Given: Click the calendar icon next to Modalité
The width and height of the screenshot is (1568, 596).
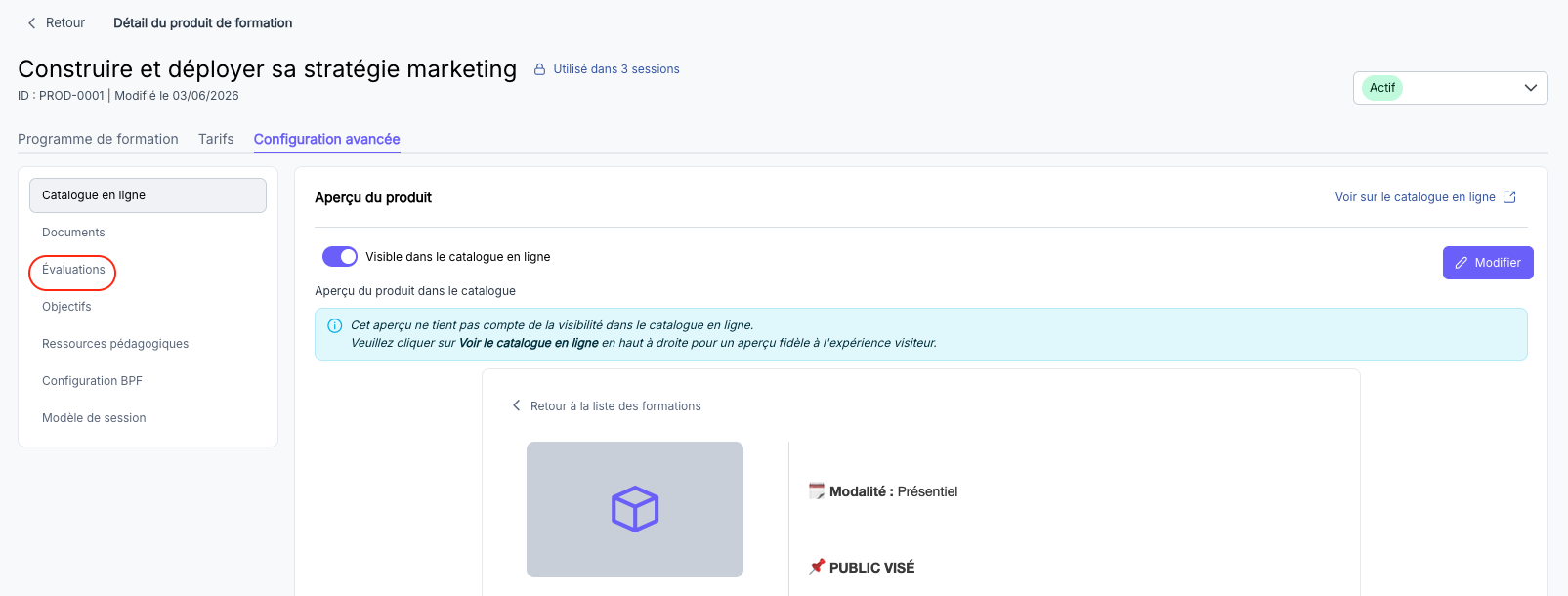Looking at the screenshot, I should 817,490.
